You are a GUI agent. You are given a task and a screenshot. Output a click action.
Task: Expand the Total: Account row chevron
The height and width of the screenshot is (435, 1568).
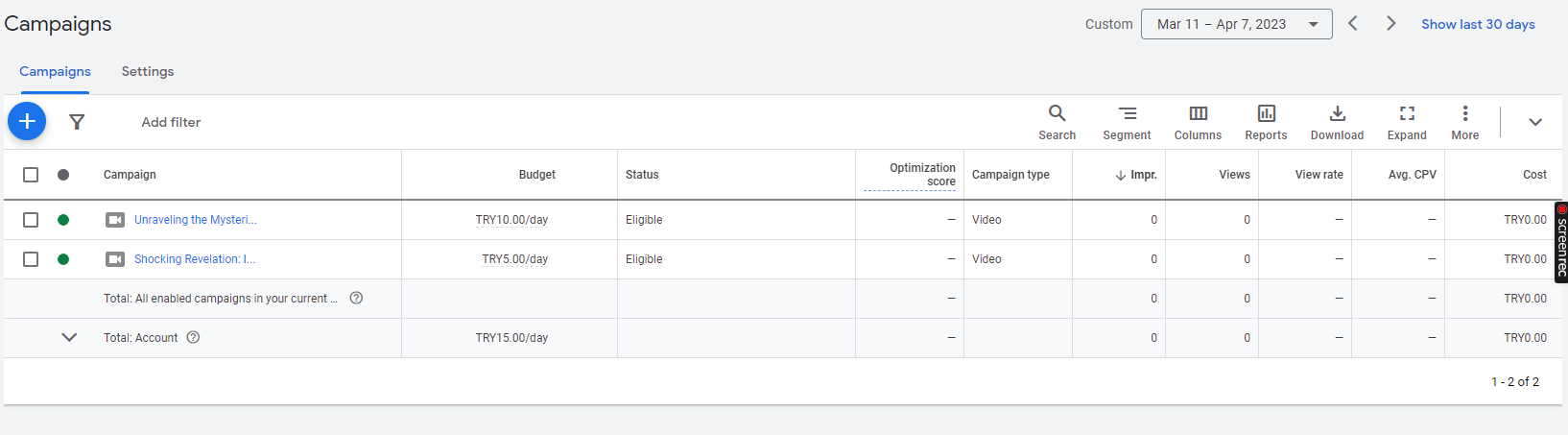click(69, 338)
